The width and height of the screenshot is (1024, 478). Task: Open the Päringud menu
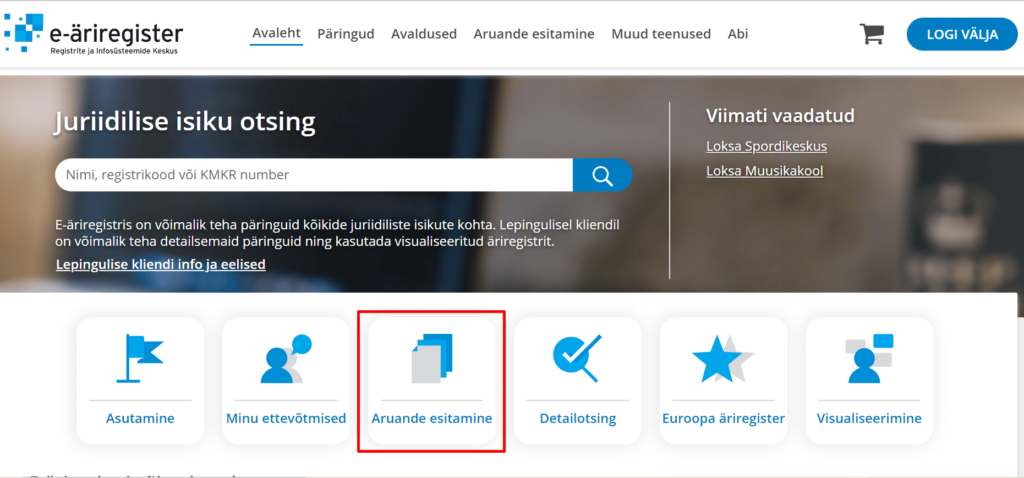click(x=345, y=34)
